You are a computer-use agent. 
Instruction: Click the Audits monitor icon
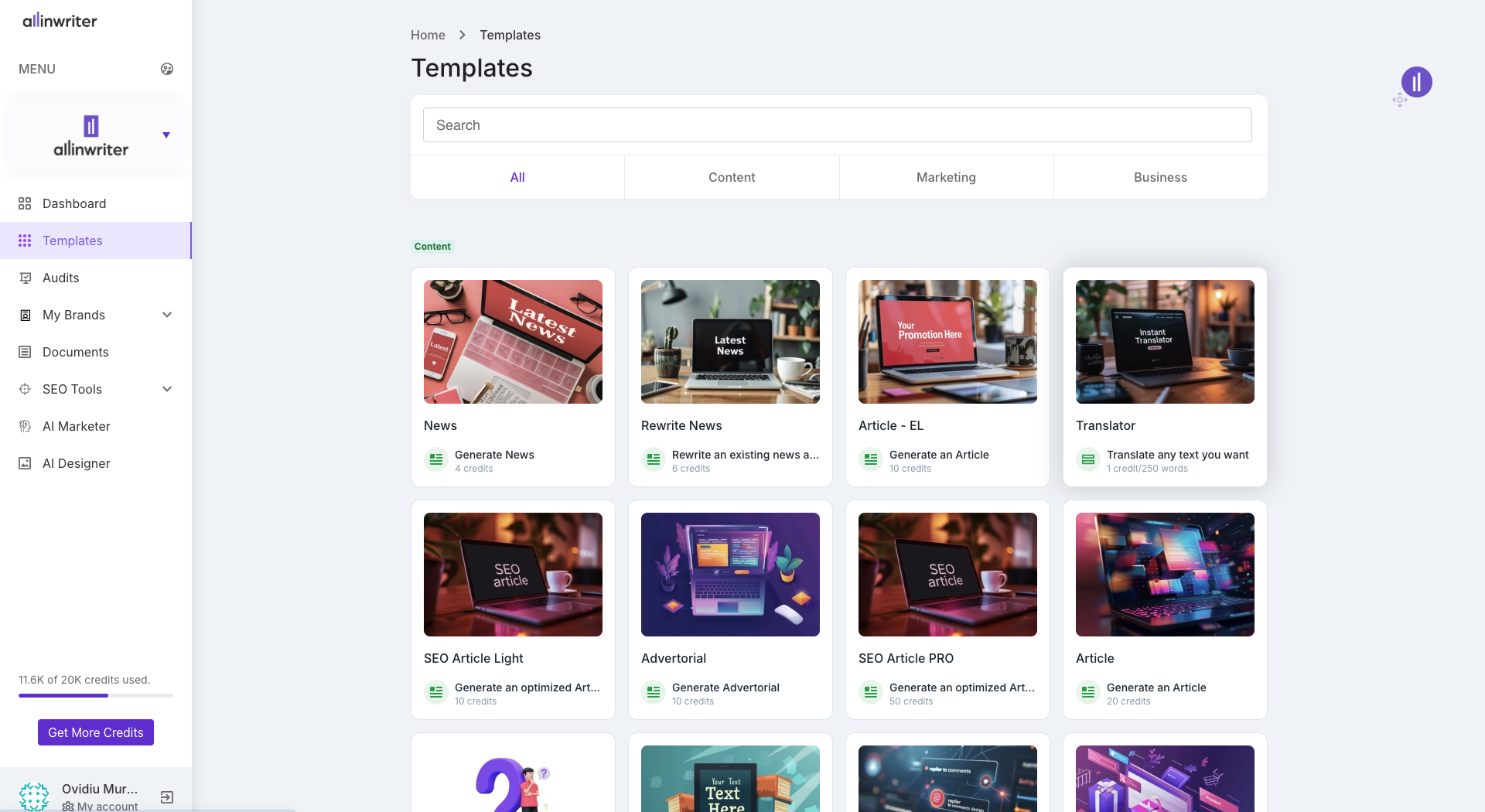26,278
